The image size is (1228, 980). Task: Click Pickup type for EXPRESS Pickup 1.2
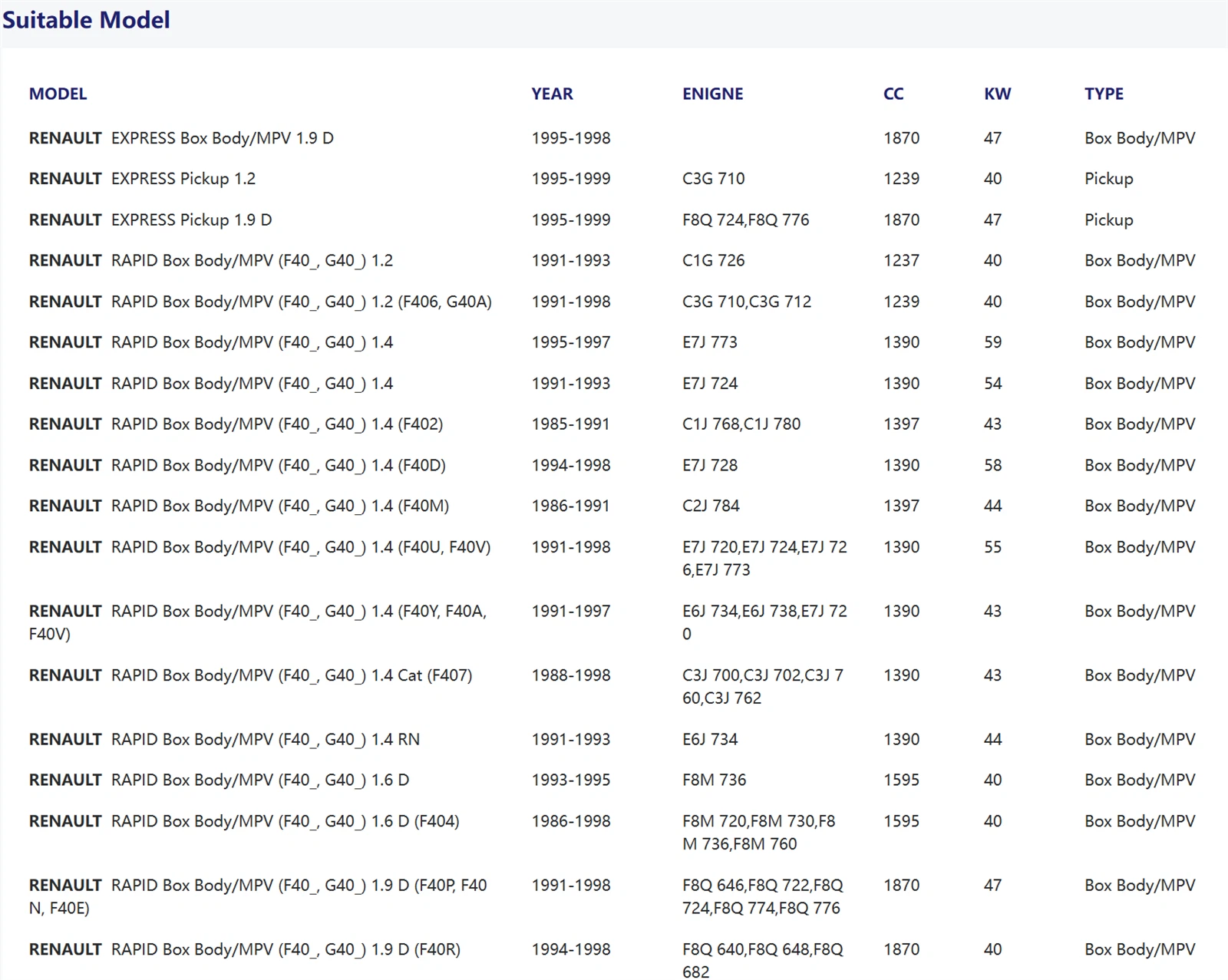(x=1108, y=179)
